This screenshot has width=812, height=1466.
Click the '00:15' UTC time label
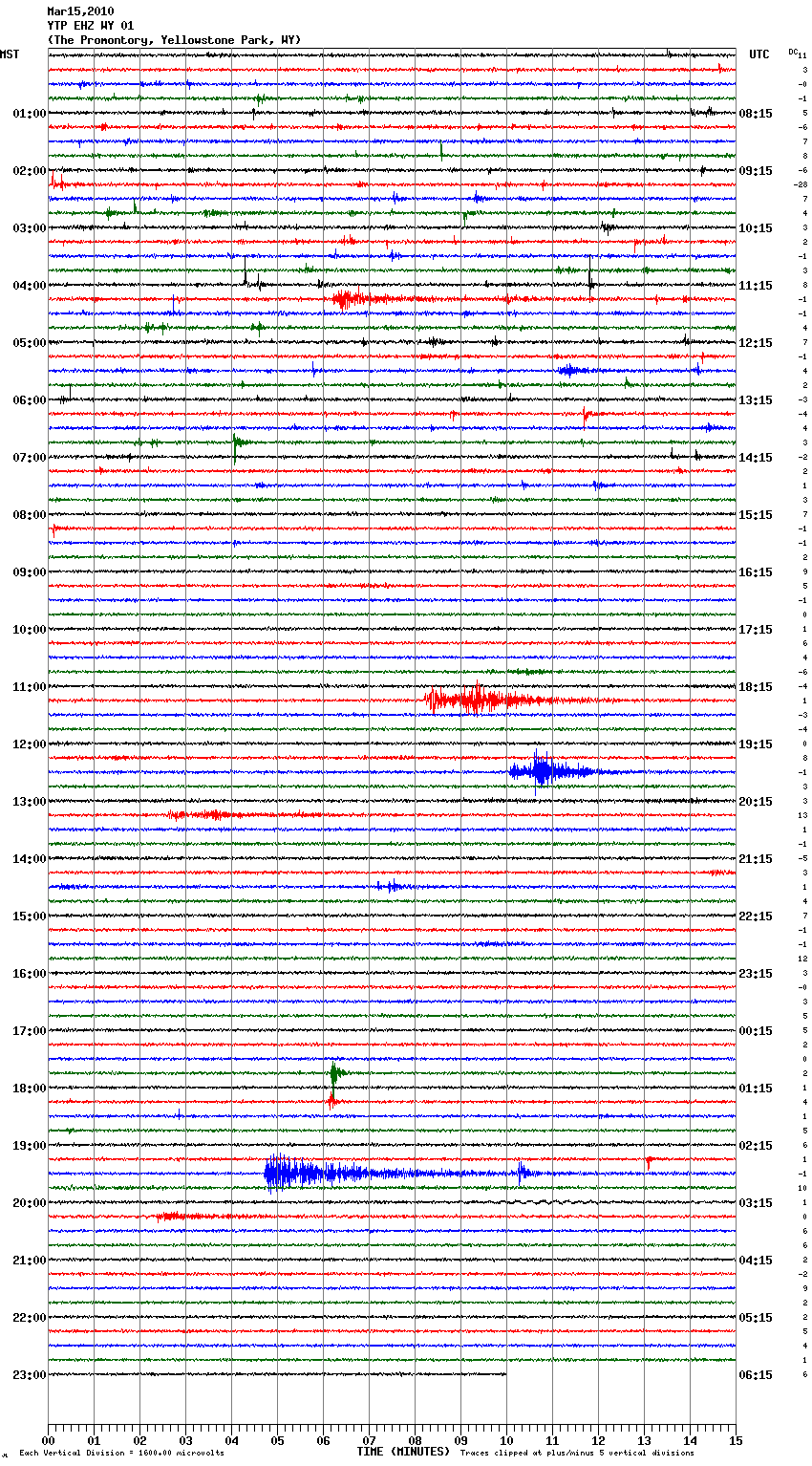[x=756, y=1030]
